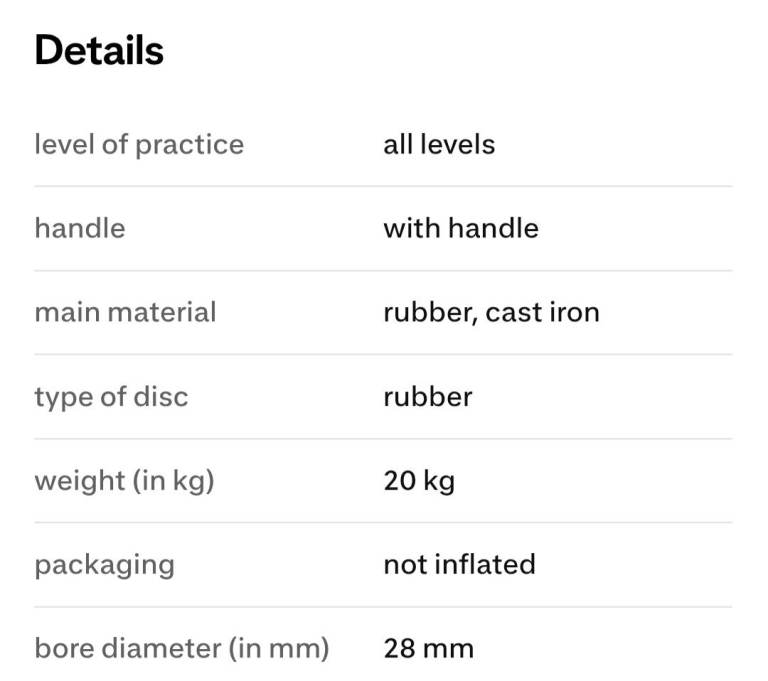Tap the 'not inflated' value
Viewport: 768px width, 681px height.
pyautogui.click(x=459, y=564)
